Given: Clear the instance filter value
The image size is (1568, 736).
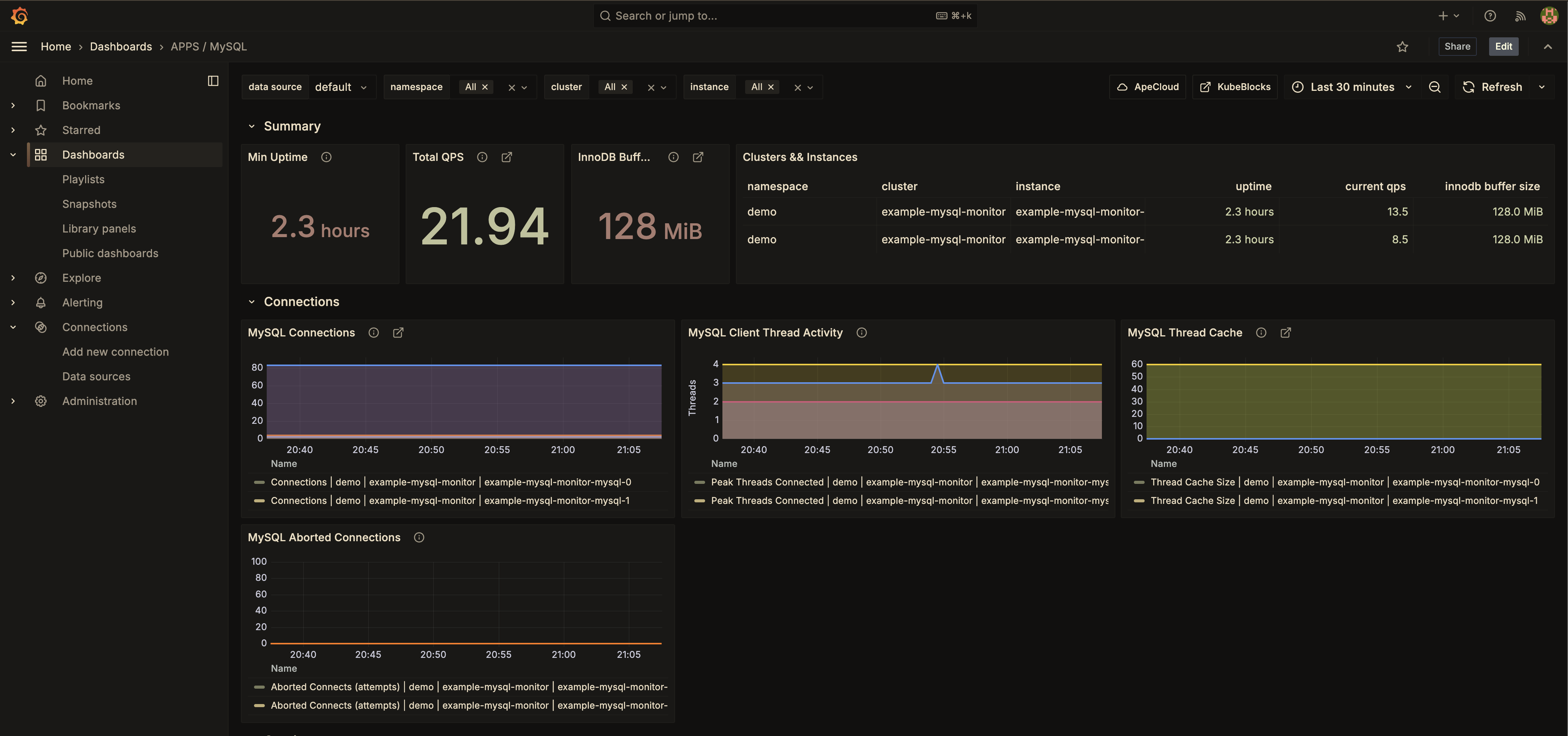Looking at the screenshot, I should pos(797,88).
